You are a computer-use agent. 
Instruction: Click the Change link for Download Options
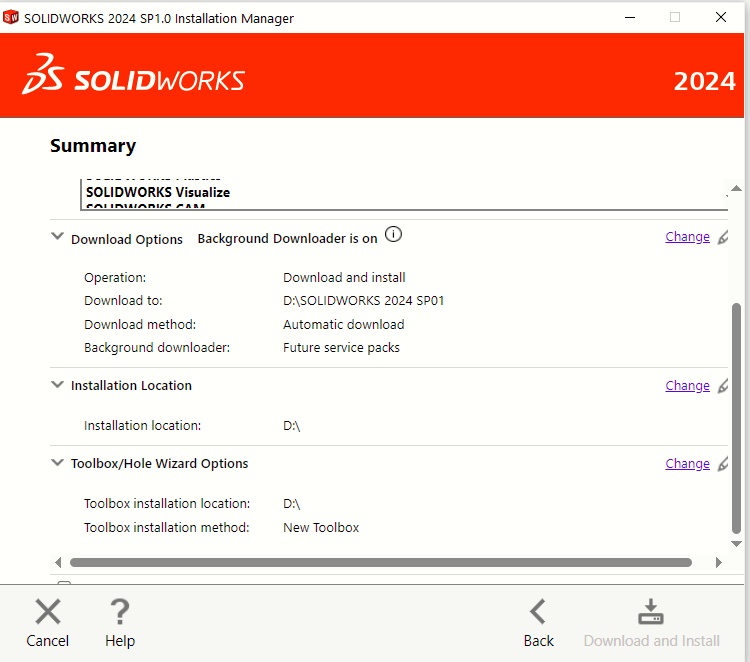click(687, 237)
